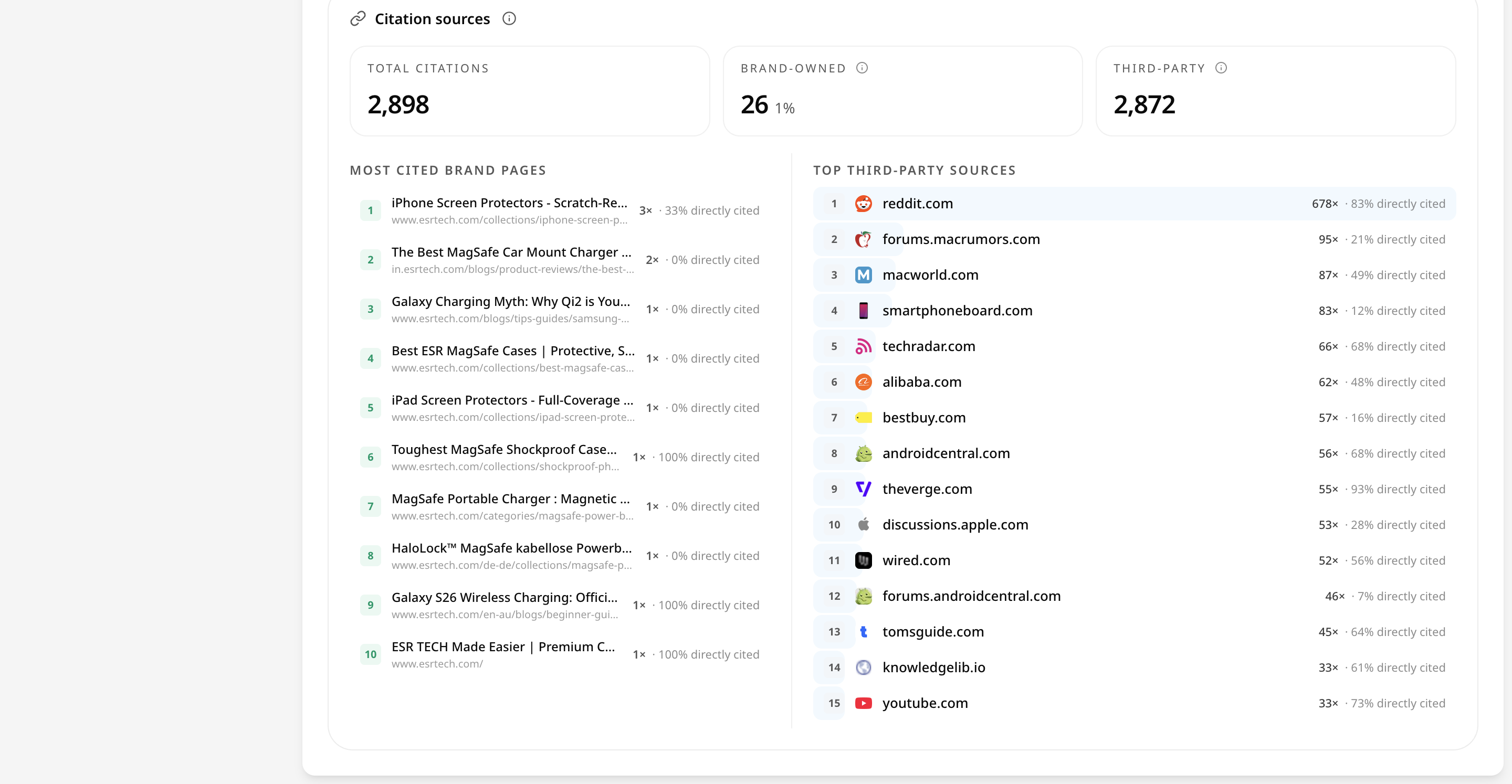The width and height of the screenshot is (1512, 784).
Task: Click the smartphoneboard phone favicon
Action: pos(864,311)
